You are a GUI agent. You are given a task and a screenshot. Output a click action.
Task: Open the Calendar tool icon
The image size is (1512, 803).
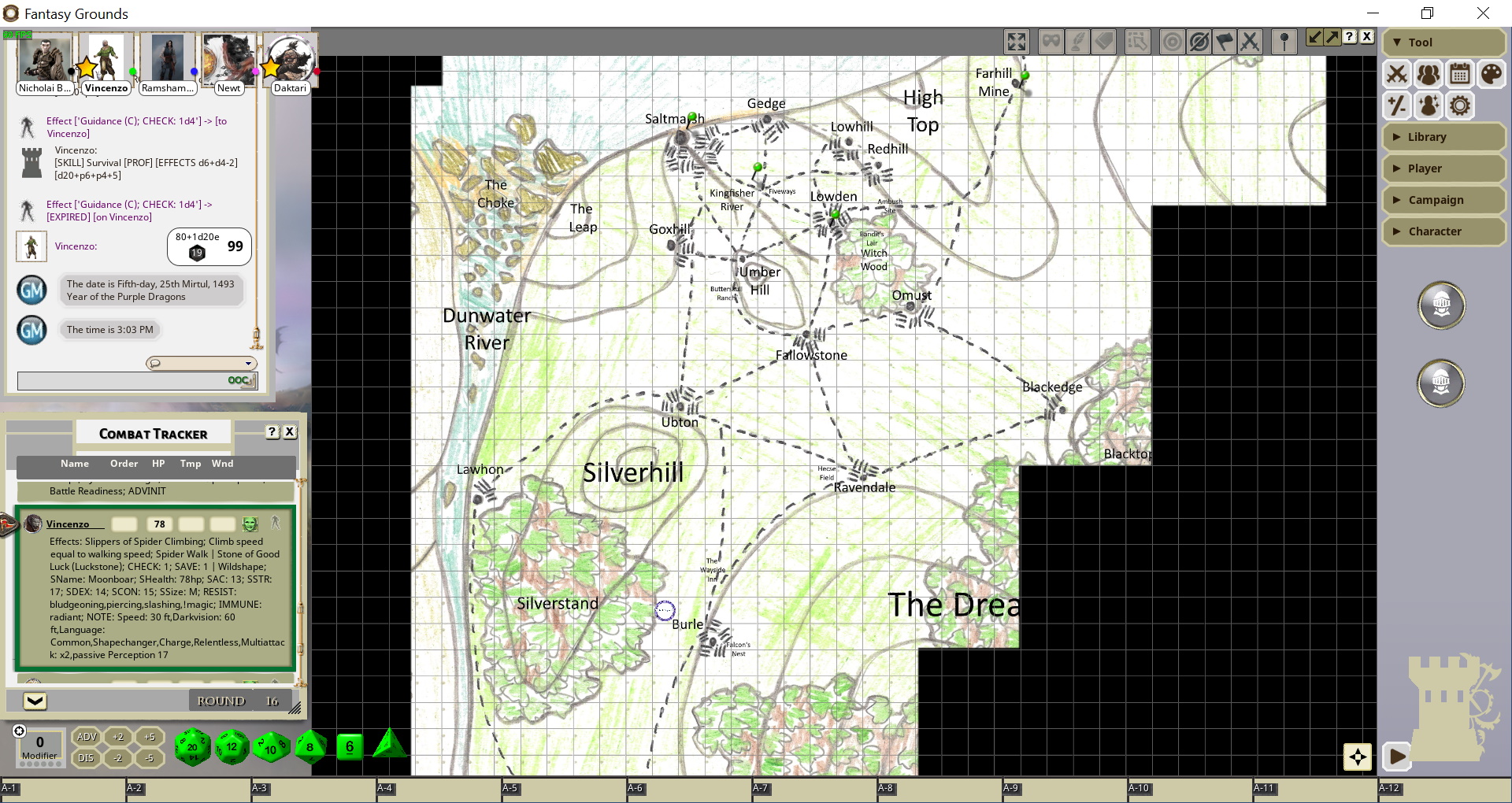pyautogui.click(x=1459, y=75)
